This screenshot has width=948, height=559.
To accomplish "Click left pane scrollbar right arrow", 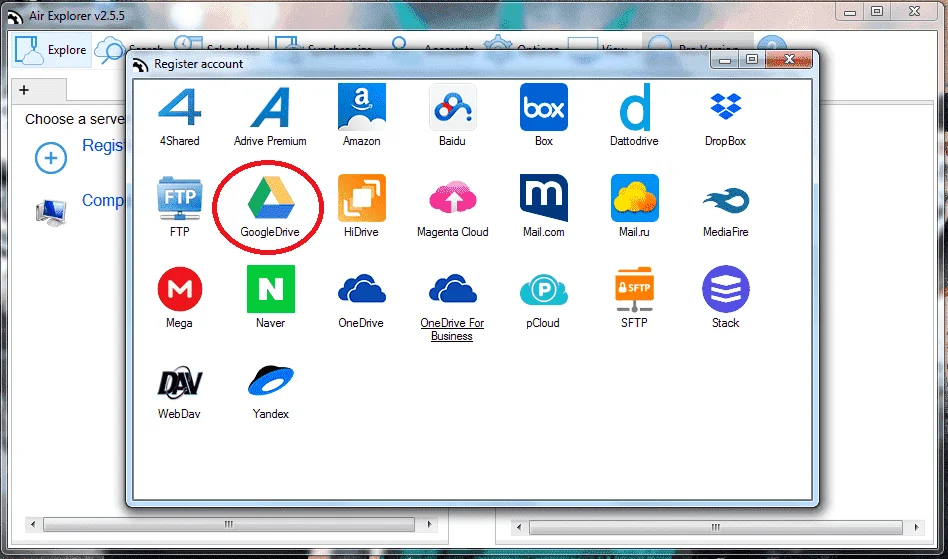I will pyautogui.click(x=429, y=524).
